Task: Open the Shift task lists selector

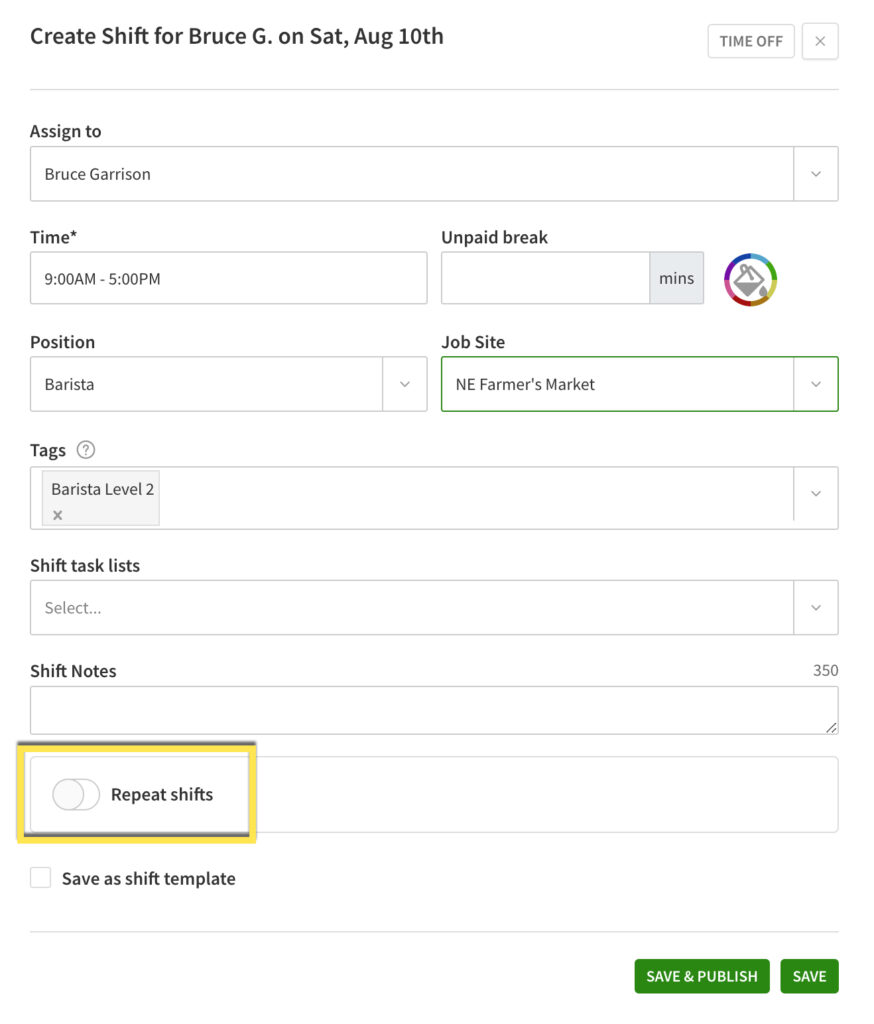Action: (817, 607)
